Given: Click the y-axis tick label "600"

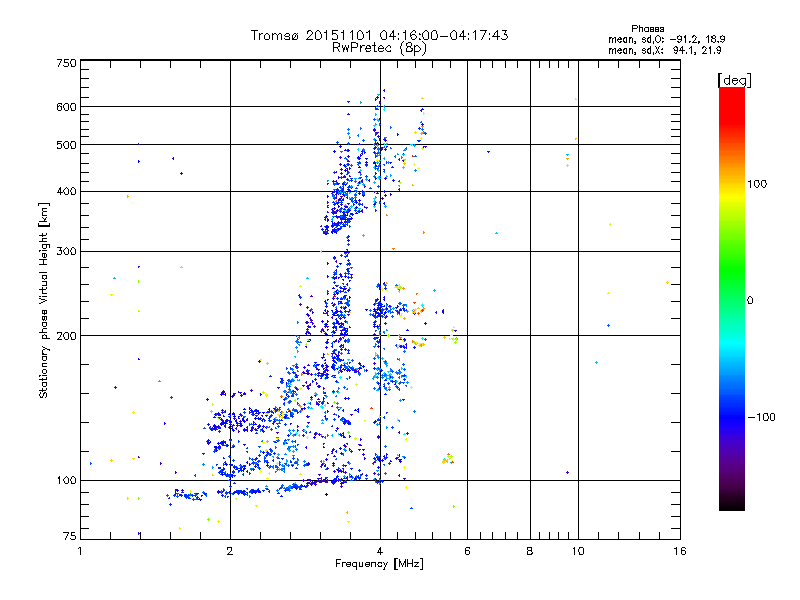Looking at the screenshot, I should point(66,107).
